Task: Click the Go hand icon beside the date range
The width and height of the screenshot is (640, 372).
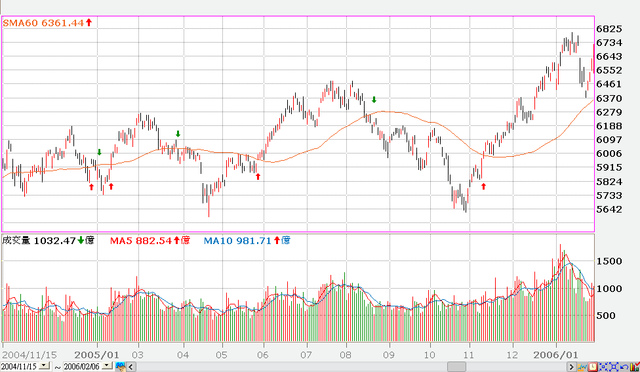Action: (x=120, y=366)
